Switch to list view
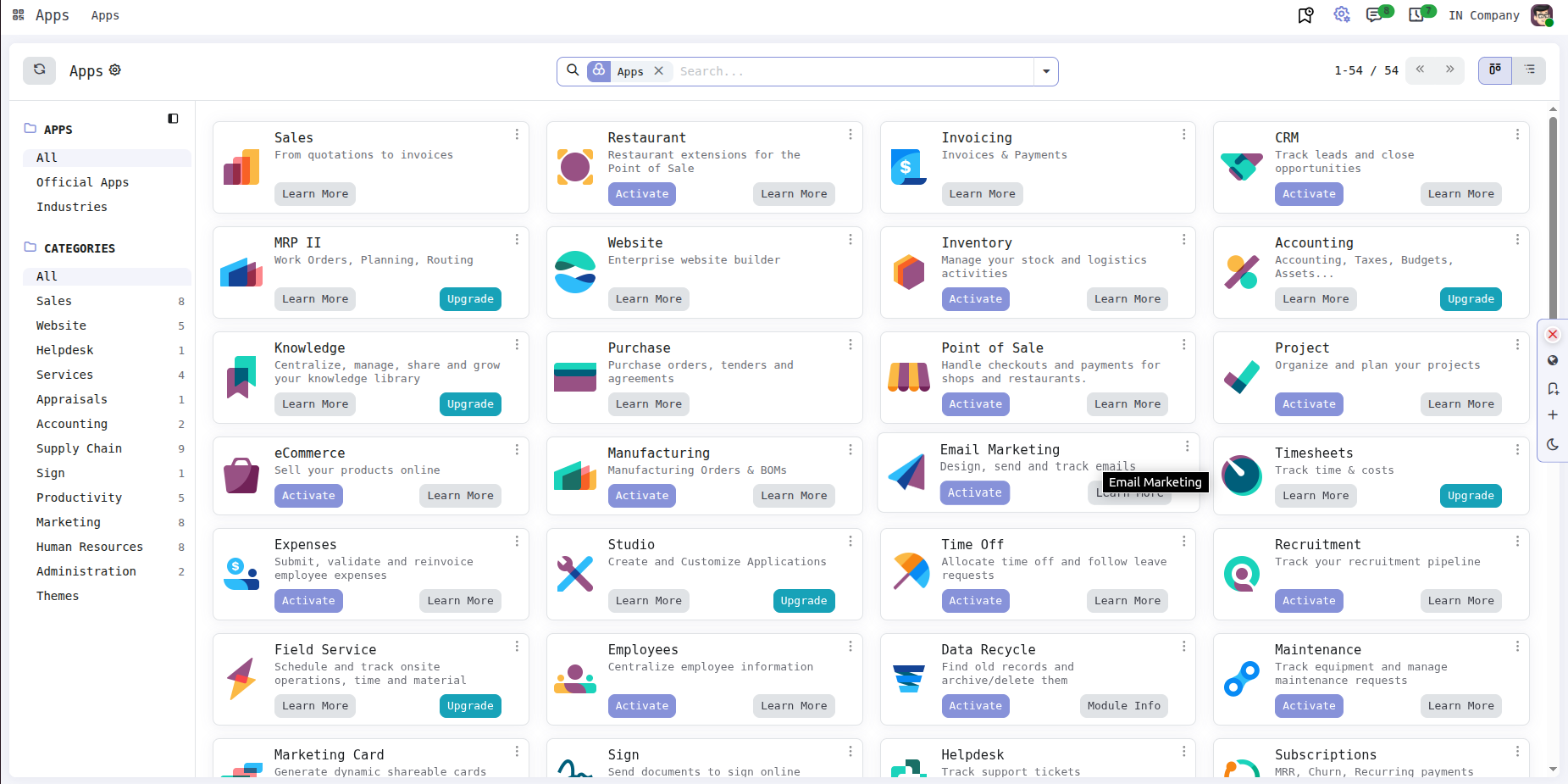This screenshot has height=784, width=1568. (x=1529, y=70)
